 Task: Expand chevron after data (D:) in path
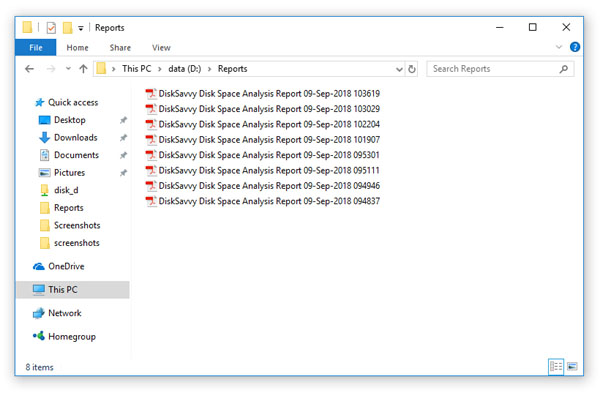209,69
